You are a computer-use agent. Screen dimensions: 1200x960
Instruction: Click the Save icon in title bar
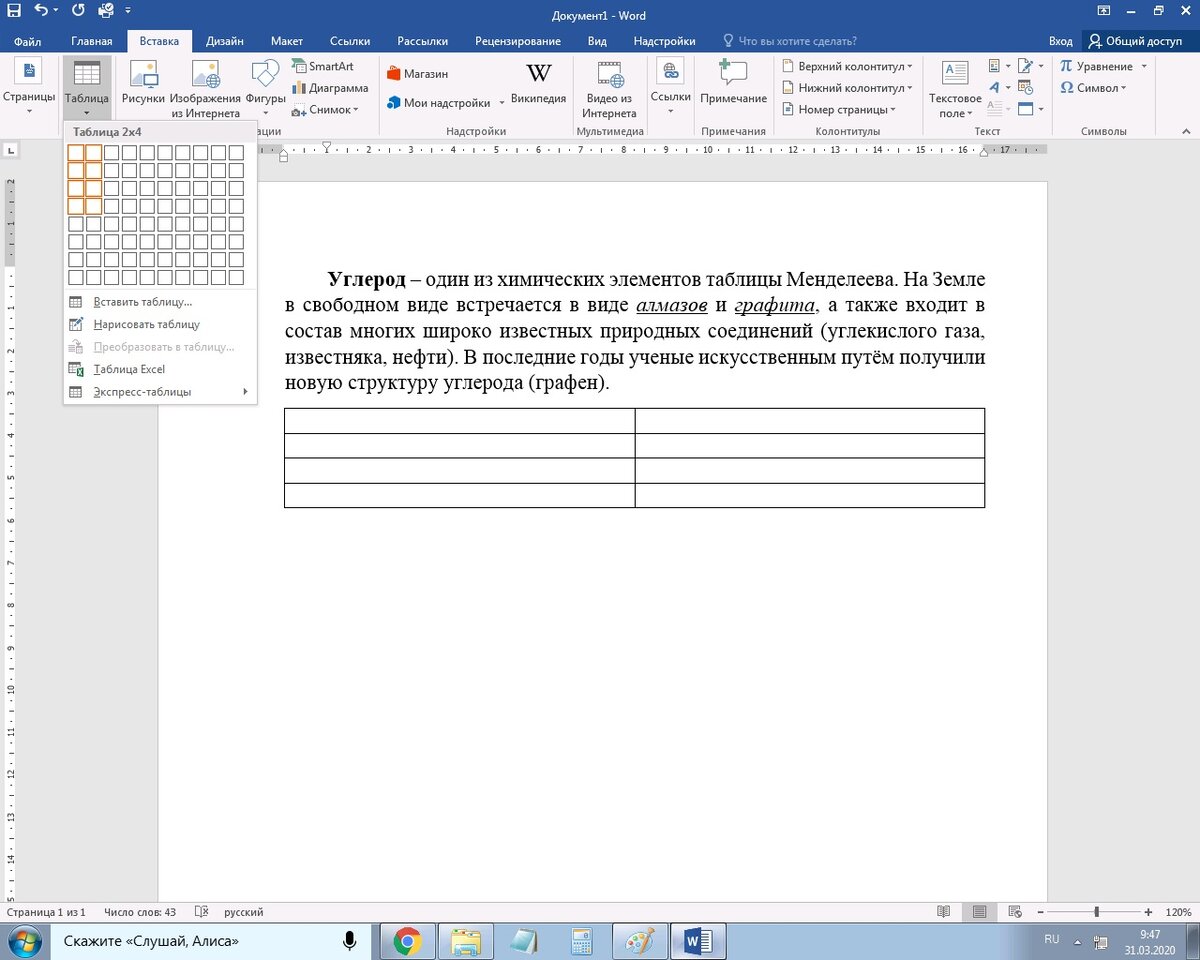coord(14,11)
